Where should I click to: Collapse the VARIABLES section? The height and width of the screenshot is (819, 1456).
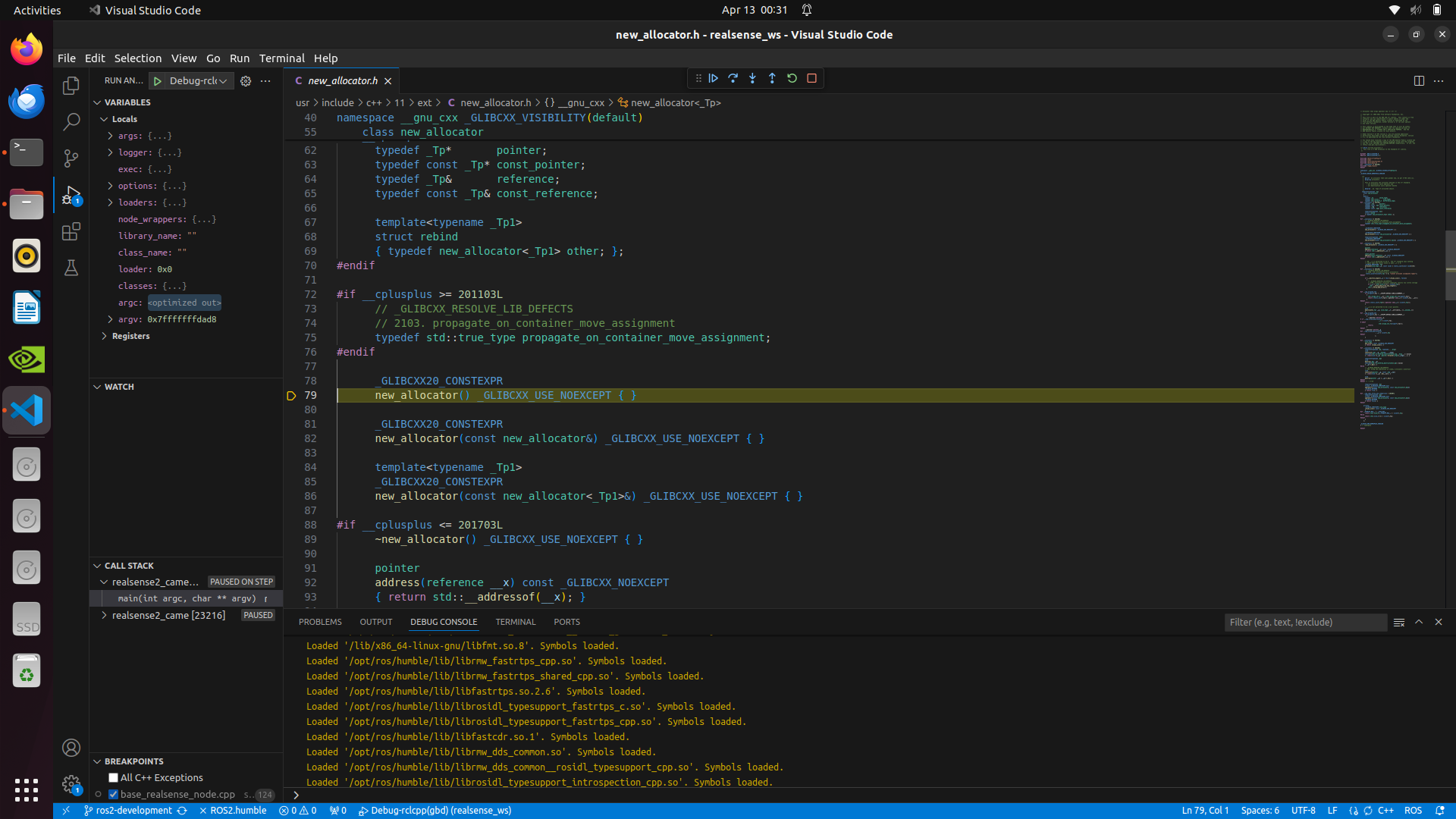tap(97, 102)
